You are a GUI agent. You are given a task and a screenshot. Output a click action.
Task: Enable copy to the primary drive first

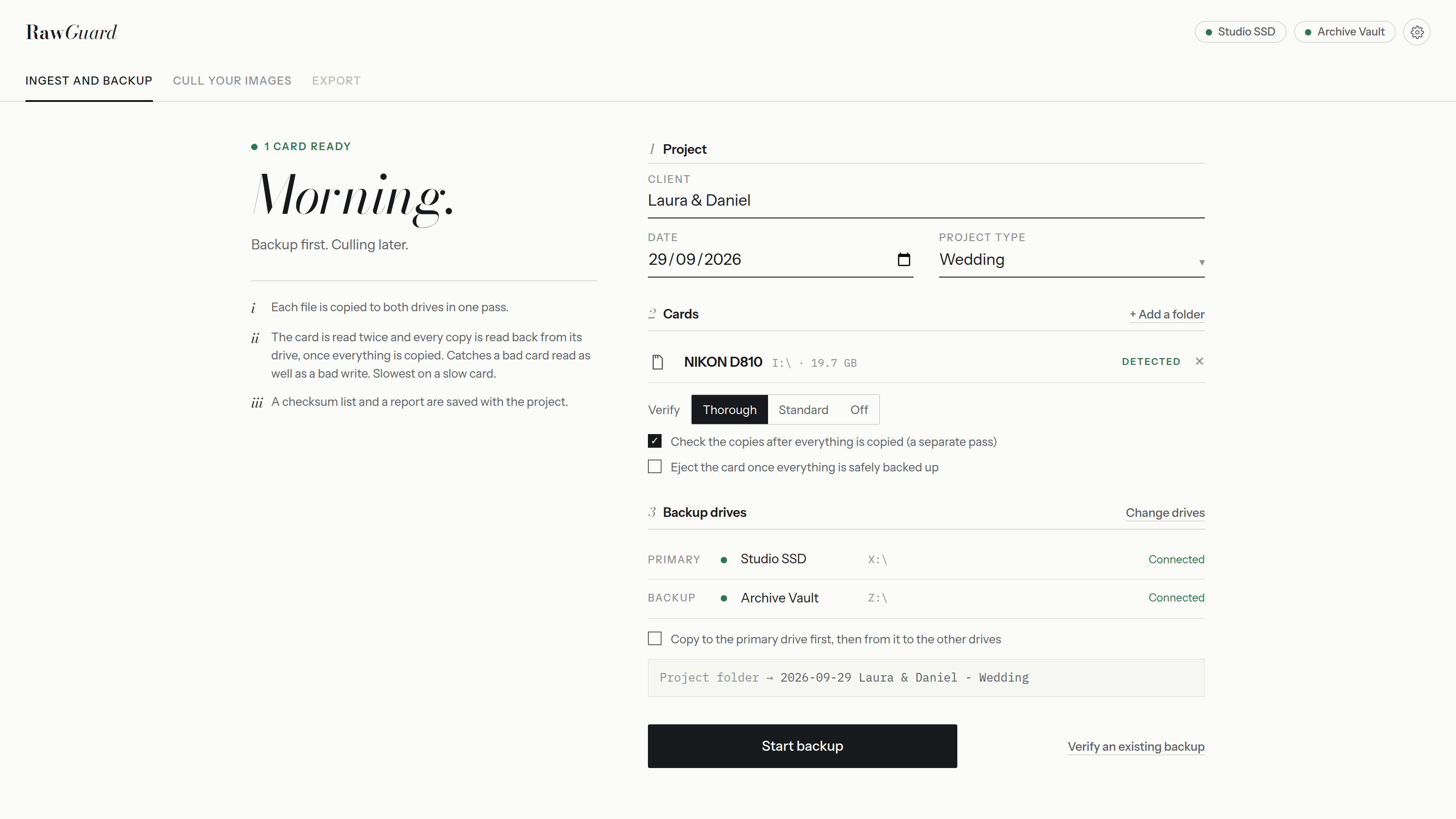point(655,638)
